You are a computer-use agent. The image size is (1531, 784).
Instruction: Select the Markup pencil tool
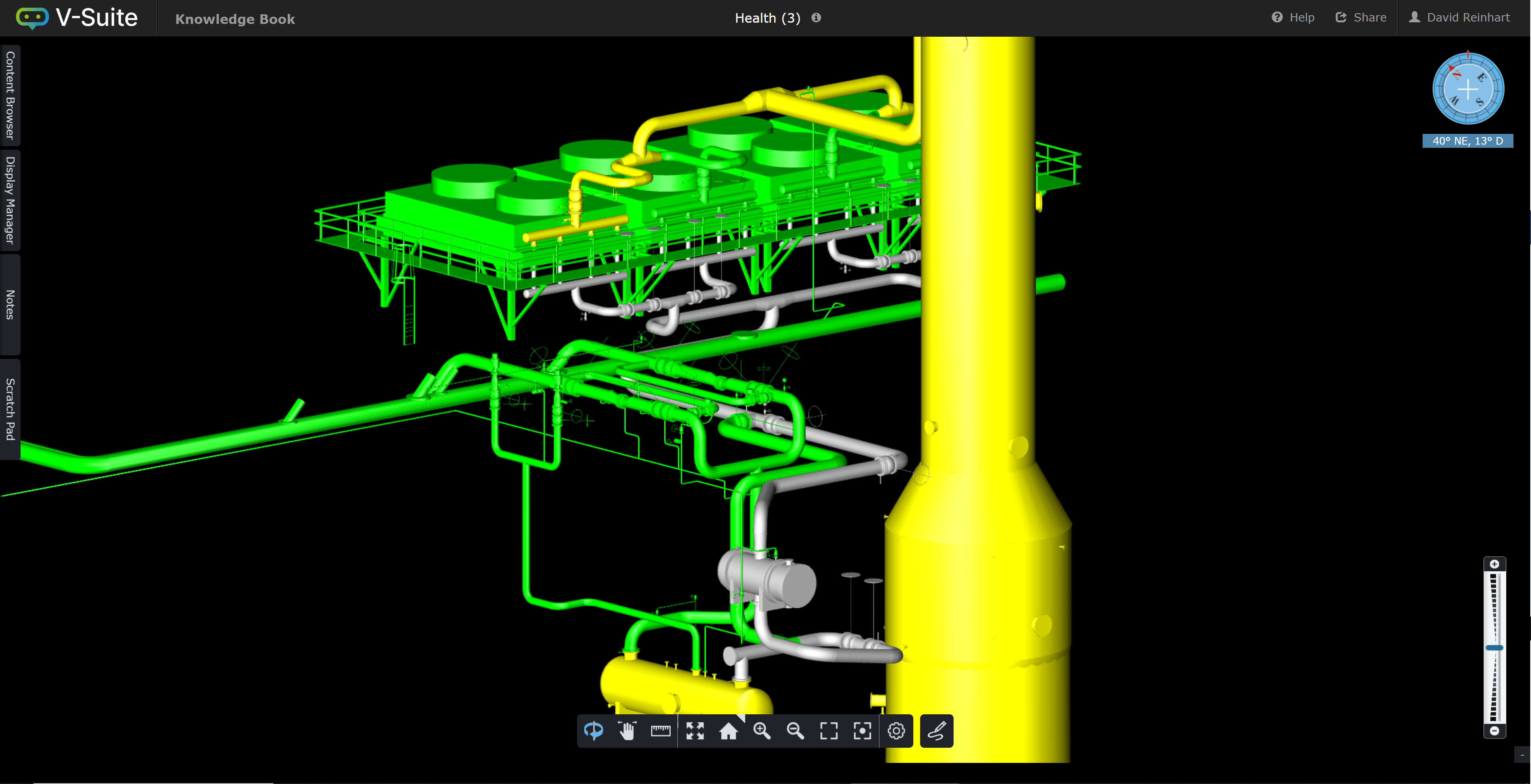pos(936,731)
